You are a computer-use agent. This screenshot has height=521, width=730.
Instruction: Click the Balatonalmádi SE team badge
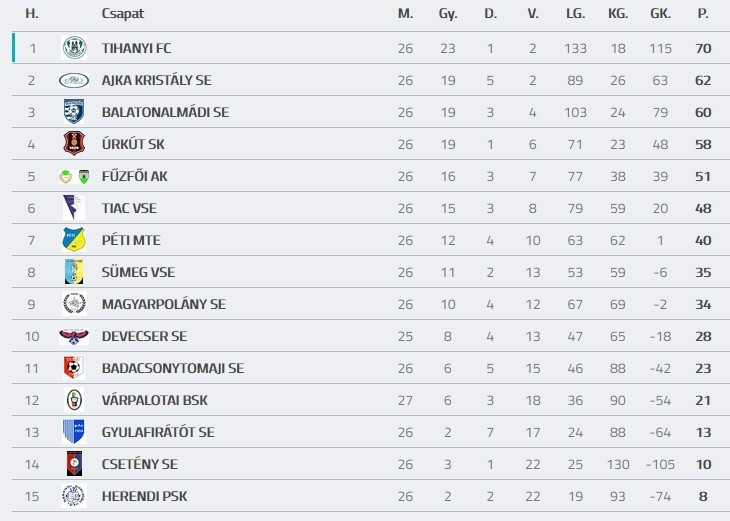(74, 112)
